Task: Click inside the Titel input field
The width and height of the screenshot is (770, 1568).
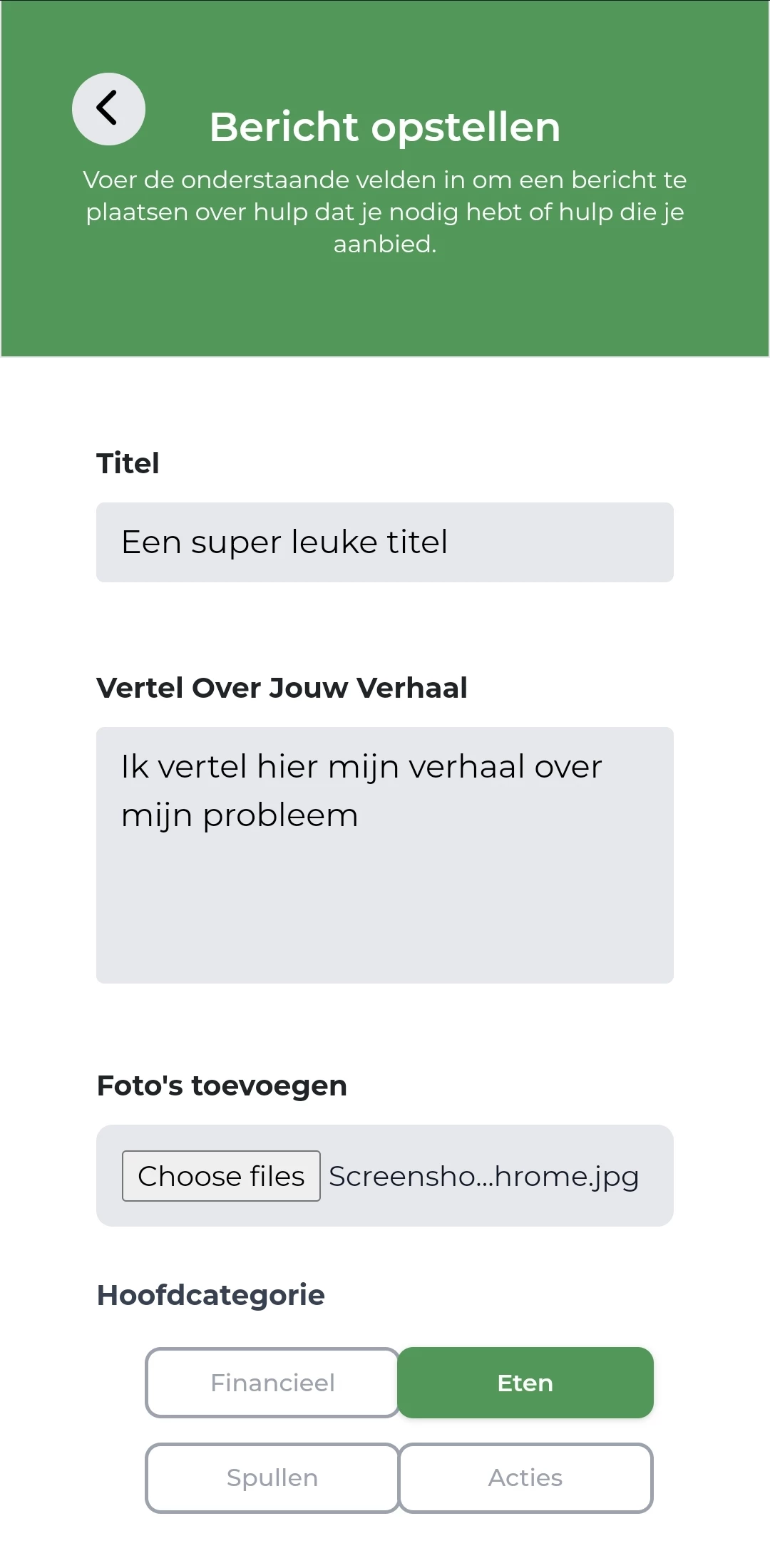Action: (x=384, y=542)
